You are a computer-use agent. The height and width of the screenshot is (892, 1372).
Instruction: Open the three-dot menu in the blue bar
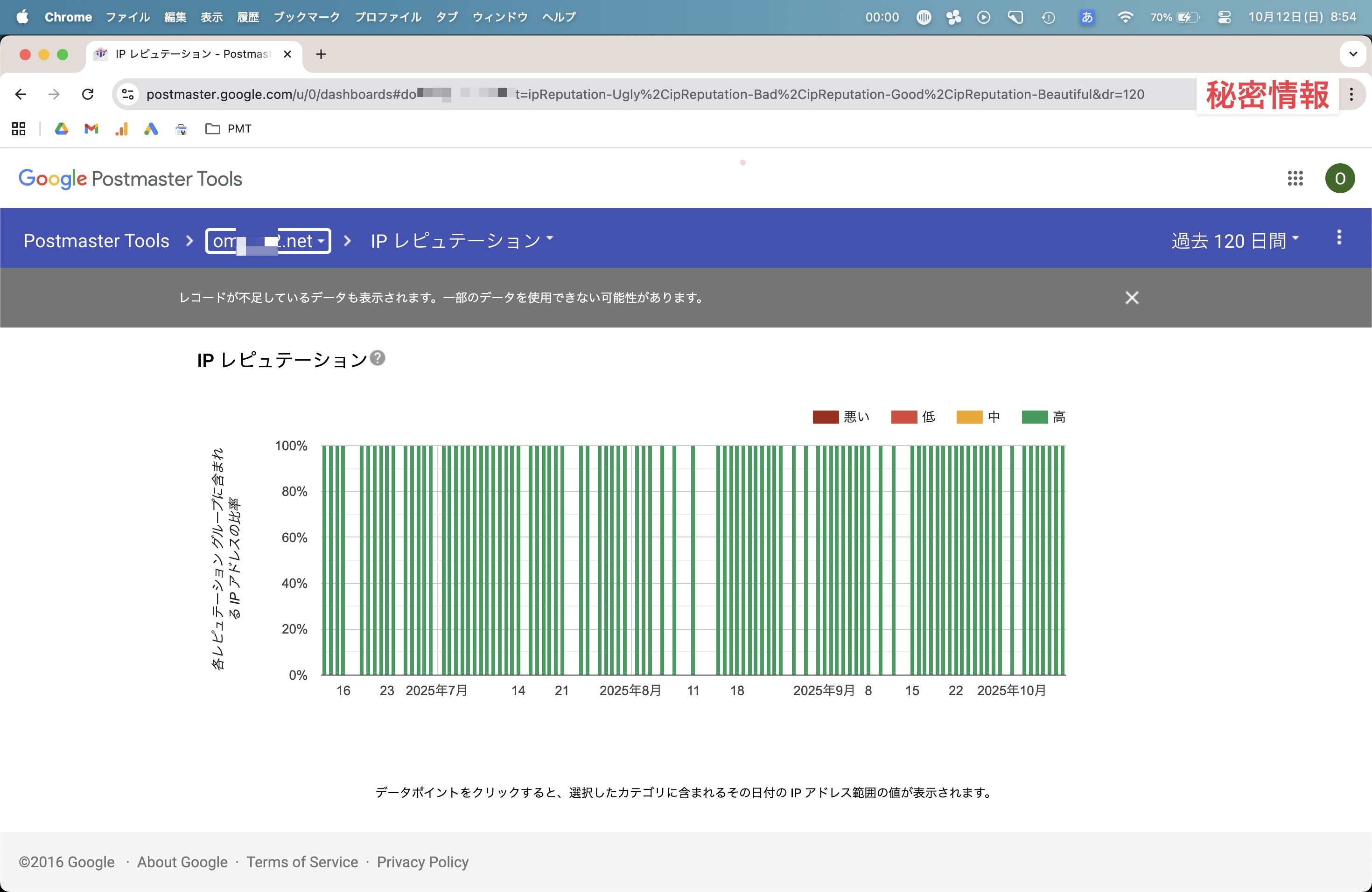pyautogui.click(x=1338, y=237)
